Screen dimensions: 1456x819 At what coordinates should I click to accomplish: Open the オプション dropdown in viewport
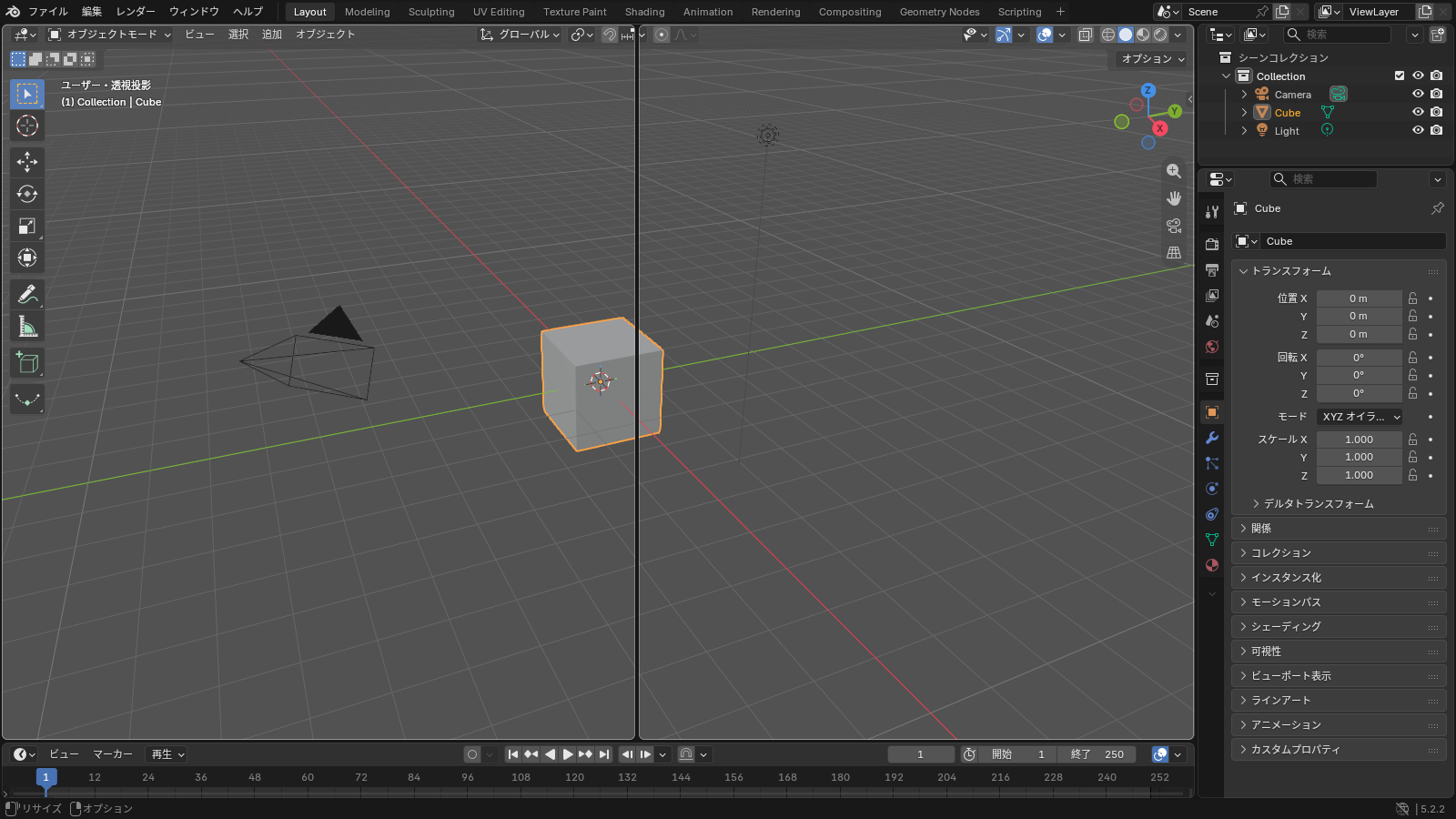1152,58
